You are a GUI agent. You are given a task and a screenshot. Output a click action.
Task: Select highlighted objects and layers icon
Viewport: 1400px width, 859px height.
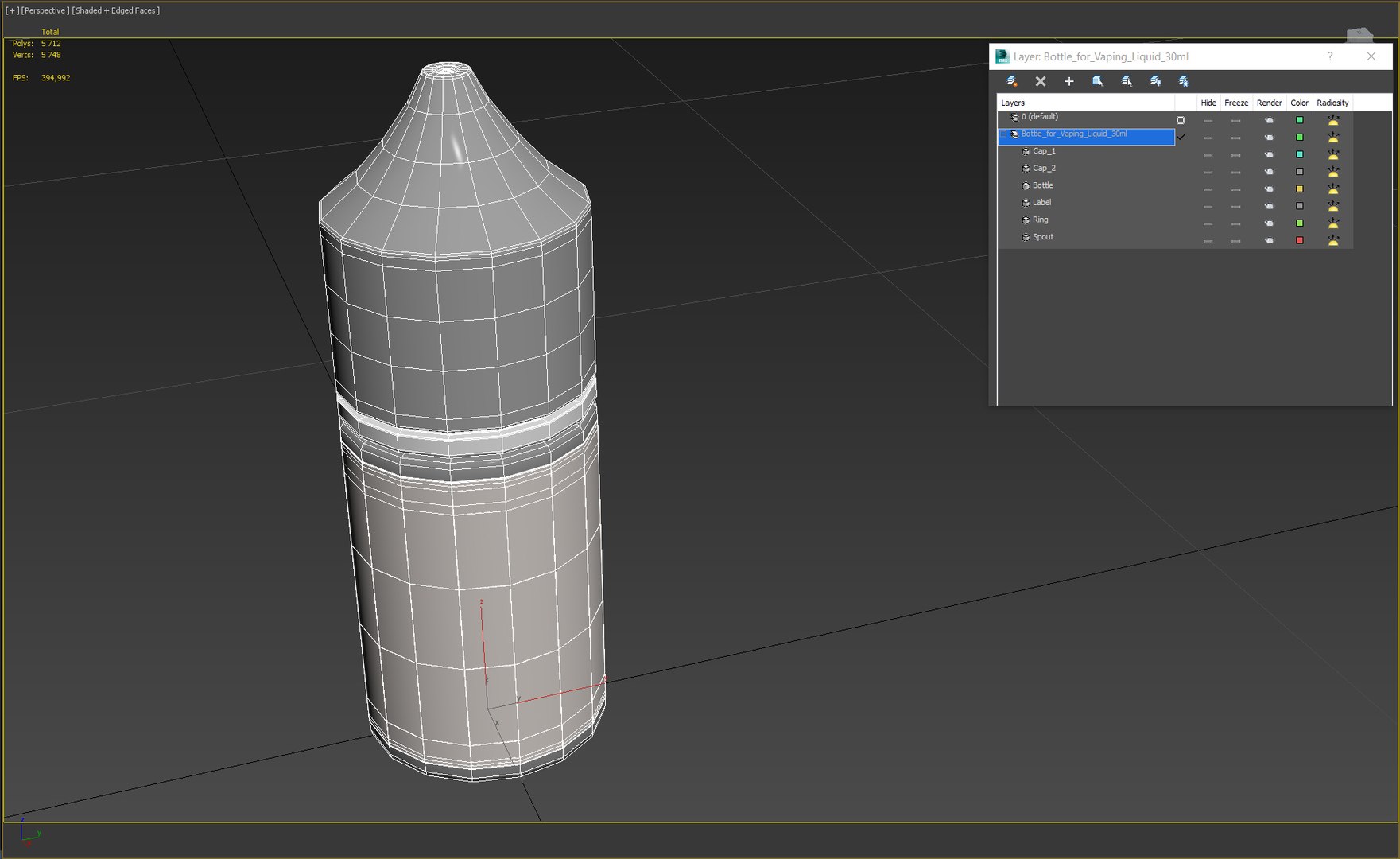1097,81
